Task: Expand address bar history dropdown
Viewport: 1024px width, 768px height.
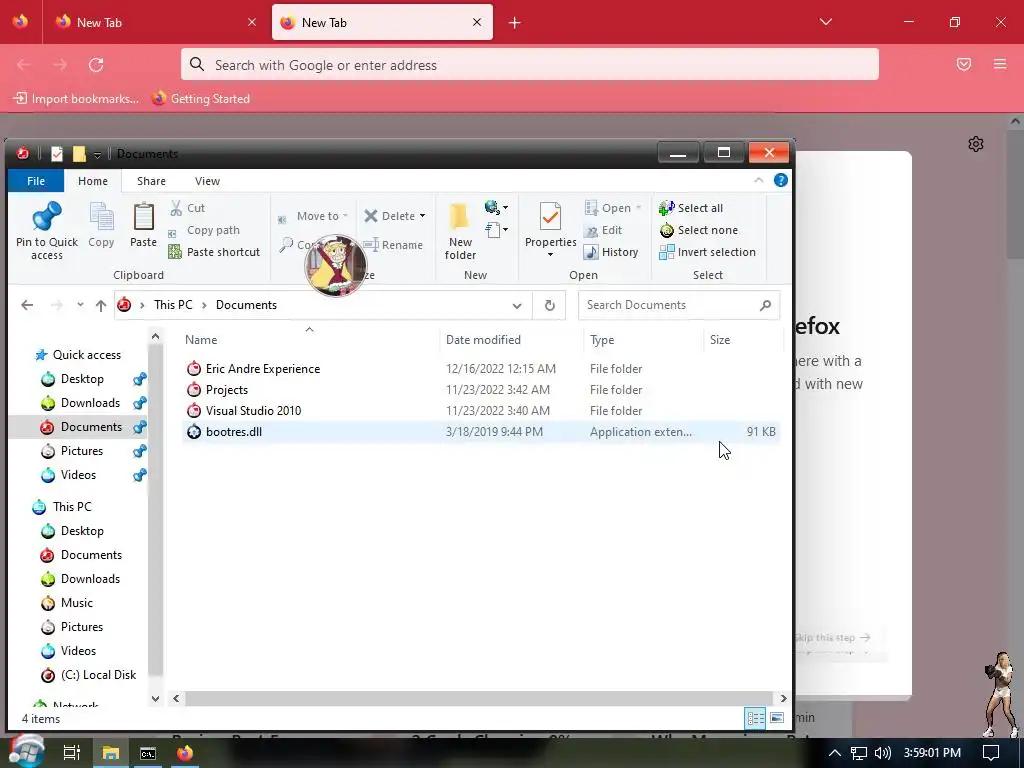Action: [x=517, y=306]
